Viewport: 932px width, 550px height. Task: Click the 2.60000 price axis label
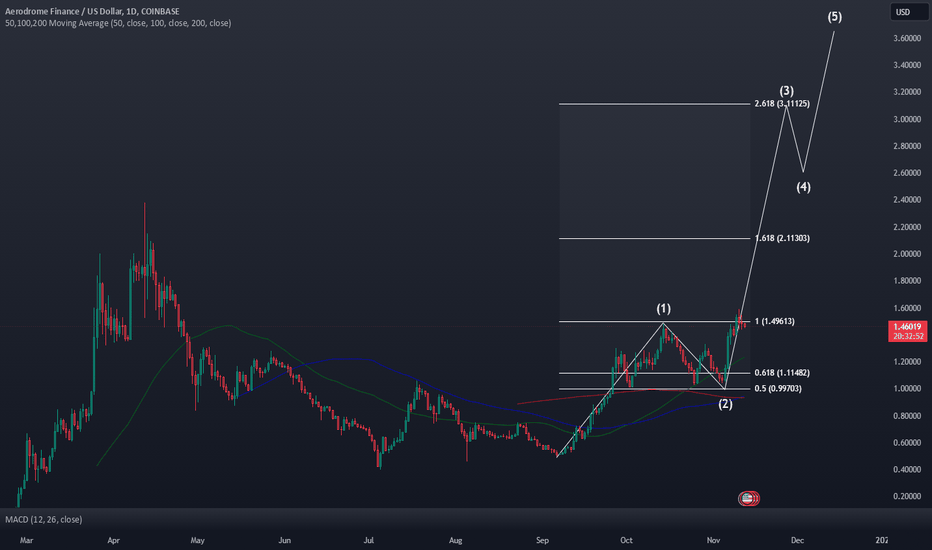[907, 173]
